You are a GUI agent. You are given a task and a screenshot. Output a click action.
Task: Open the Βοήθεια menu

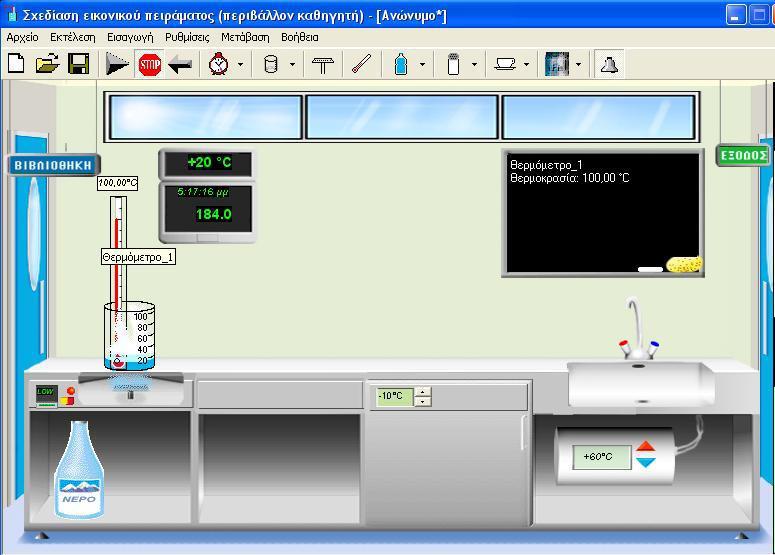click(300, 37)
